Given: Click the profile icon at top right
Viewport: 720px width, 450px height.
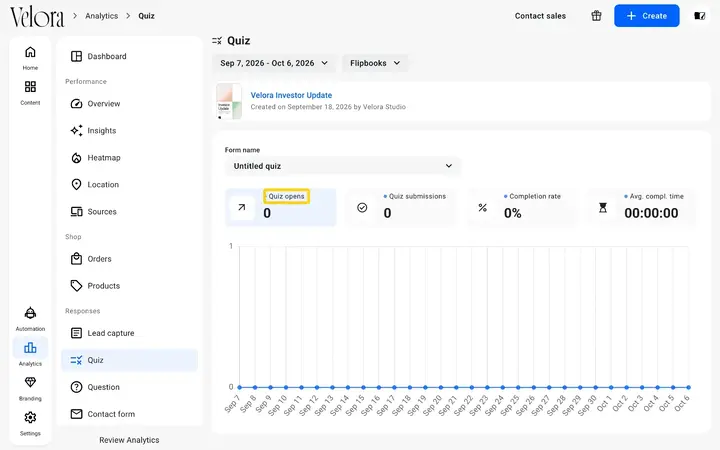Looking at the screenshot, I should point(699,16).
